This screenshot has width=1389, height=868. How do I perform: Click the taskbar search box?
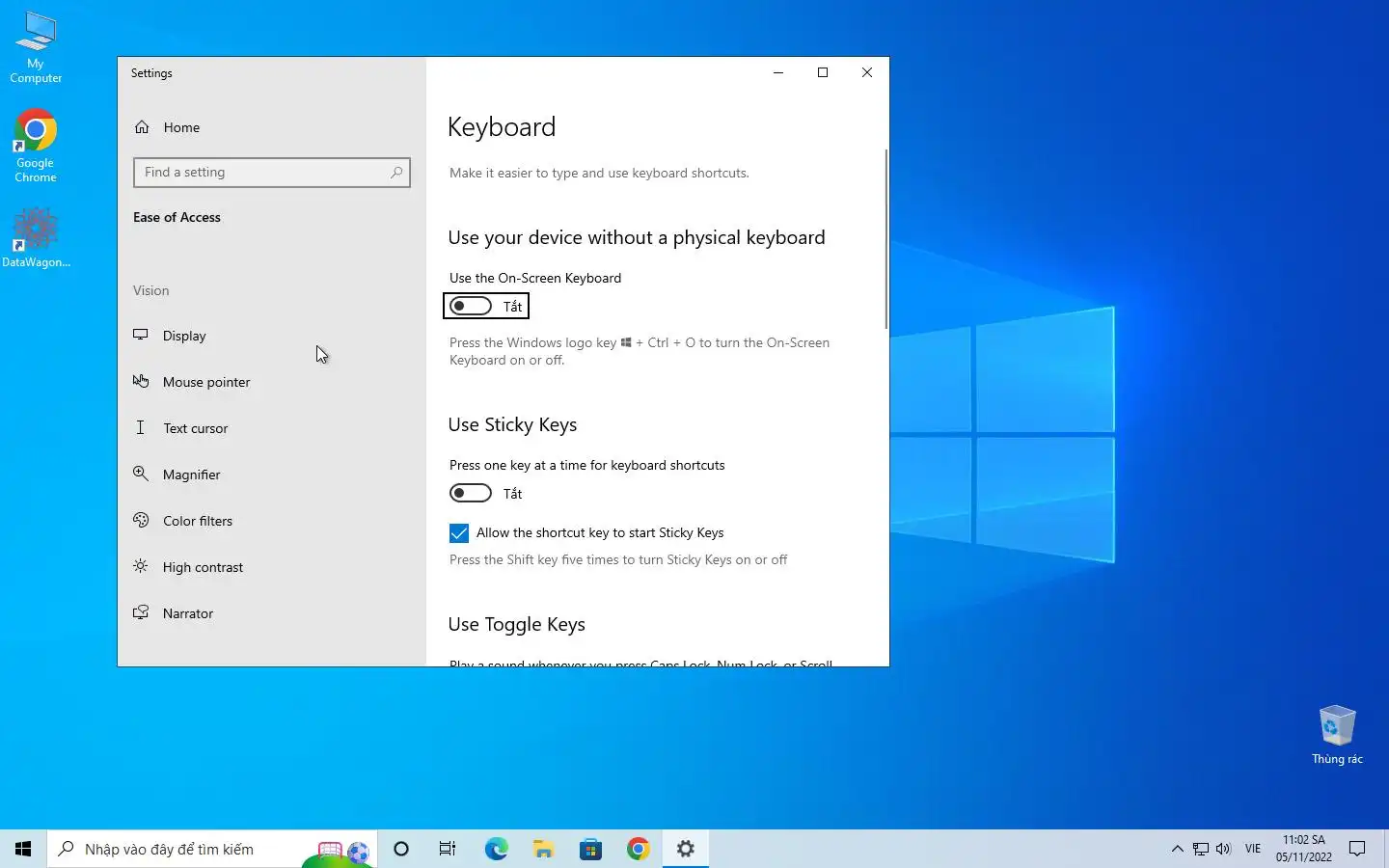212,849
